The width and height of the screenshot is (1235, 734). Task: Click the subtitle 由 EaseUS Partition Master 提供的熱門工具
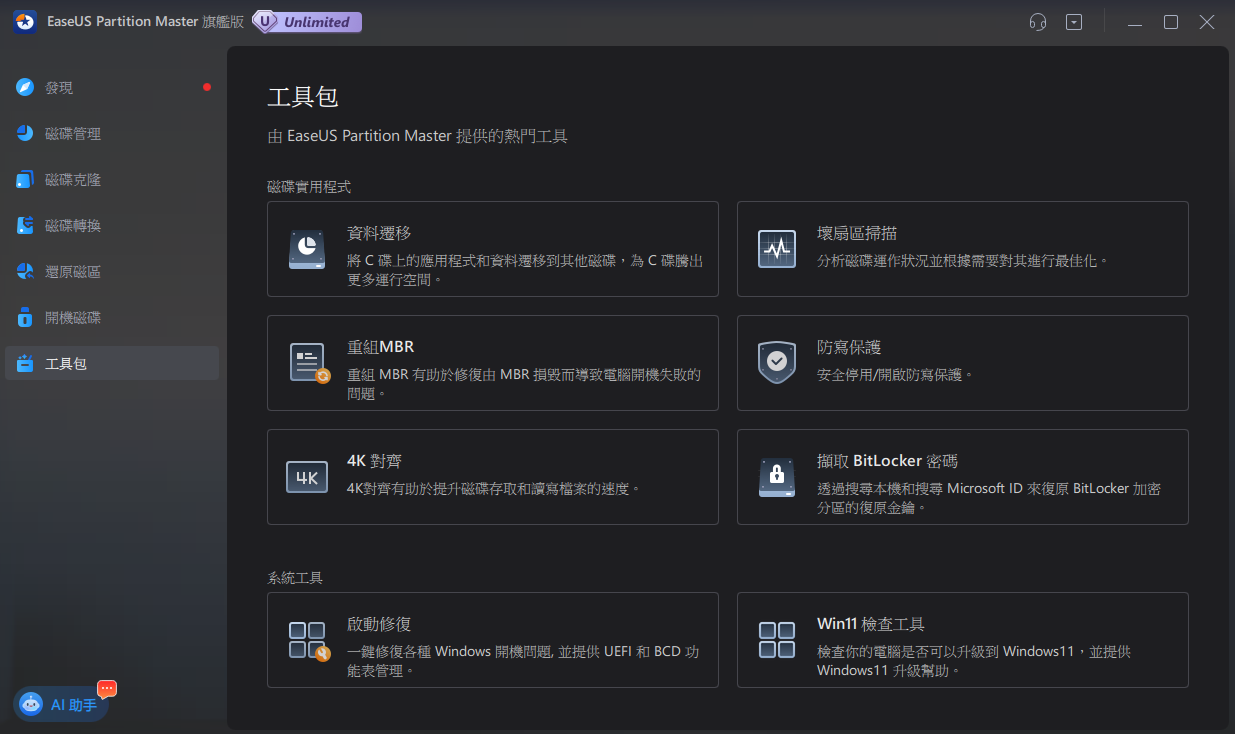[x=418, y=136]
